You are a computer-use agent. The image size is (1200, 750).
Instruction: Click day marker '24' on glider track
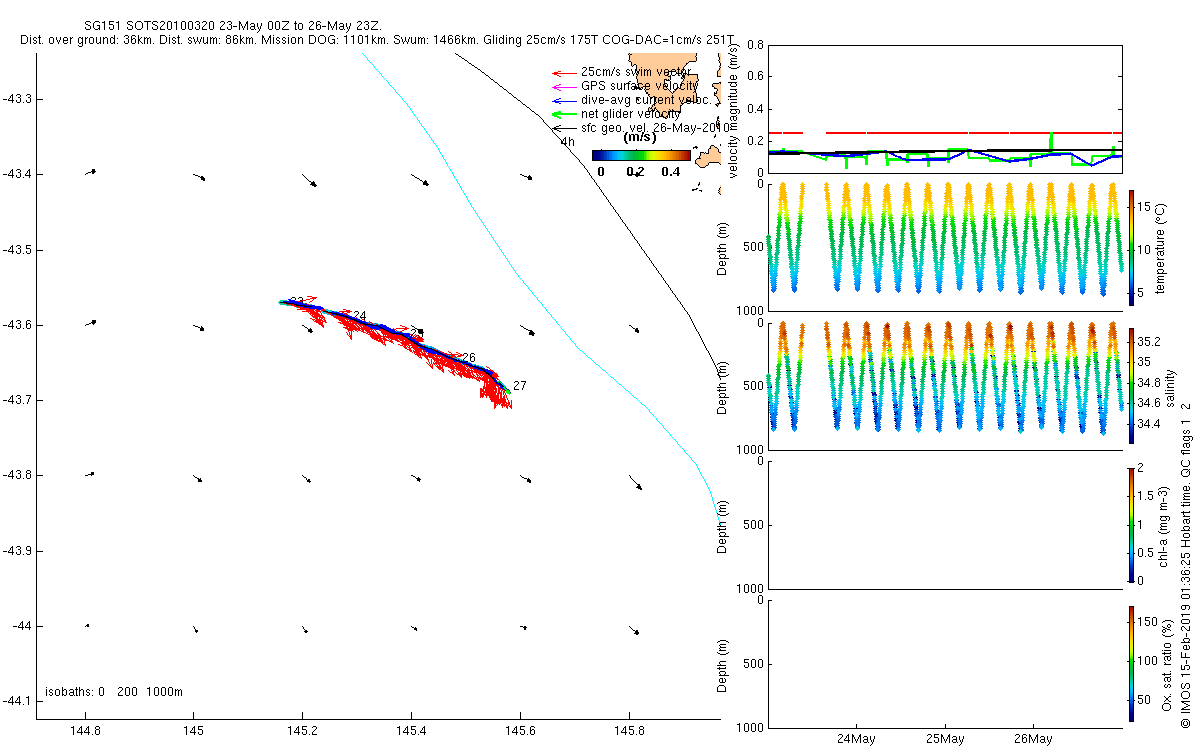coord(359,316)
